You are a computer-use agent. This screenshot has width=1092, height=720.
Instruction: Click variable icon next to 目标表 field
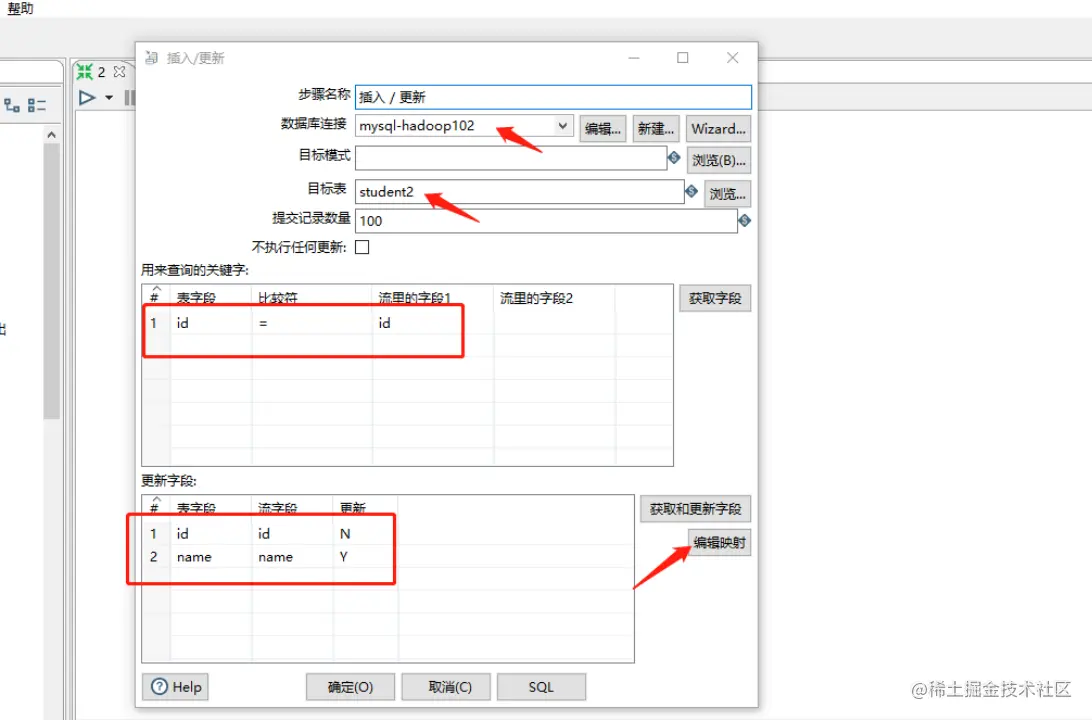tap(691, 191)
